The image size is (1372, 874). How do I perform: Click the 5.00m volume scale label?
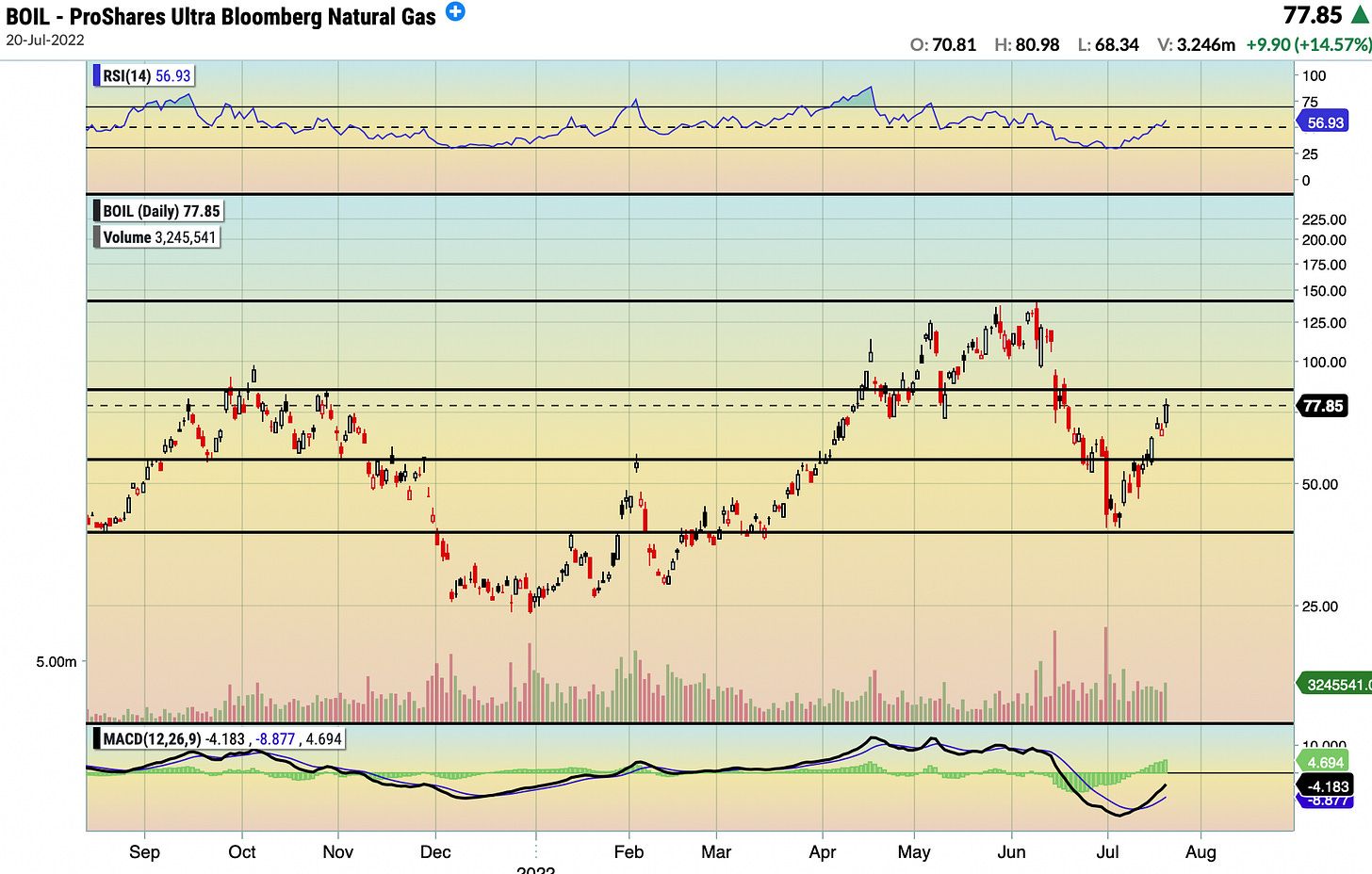tap(57, 662)
